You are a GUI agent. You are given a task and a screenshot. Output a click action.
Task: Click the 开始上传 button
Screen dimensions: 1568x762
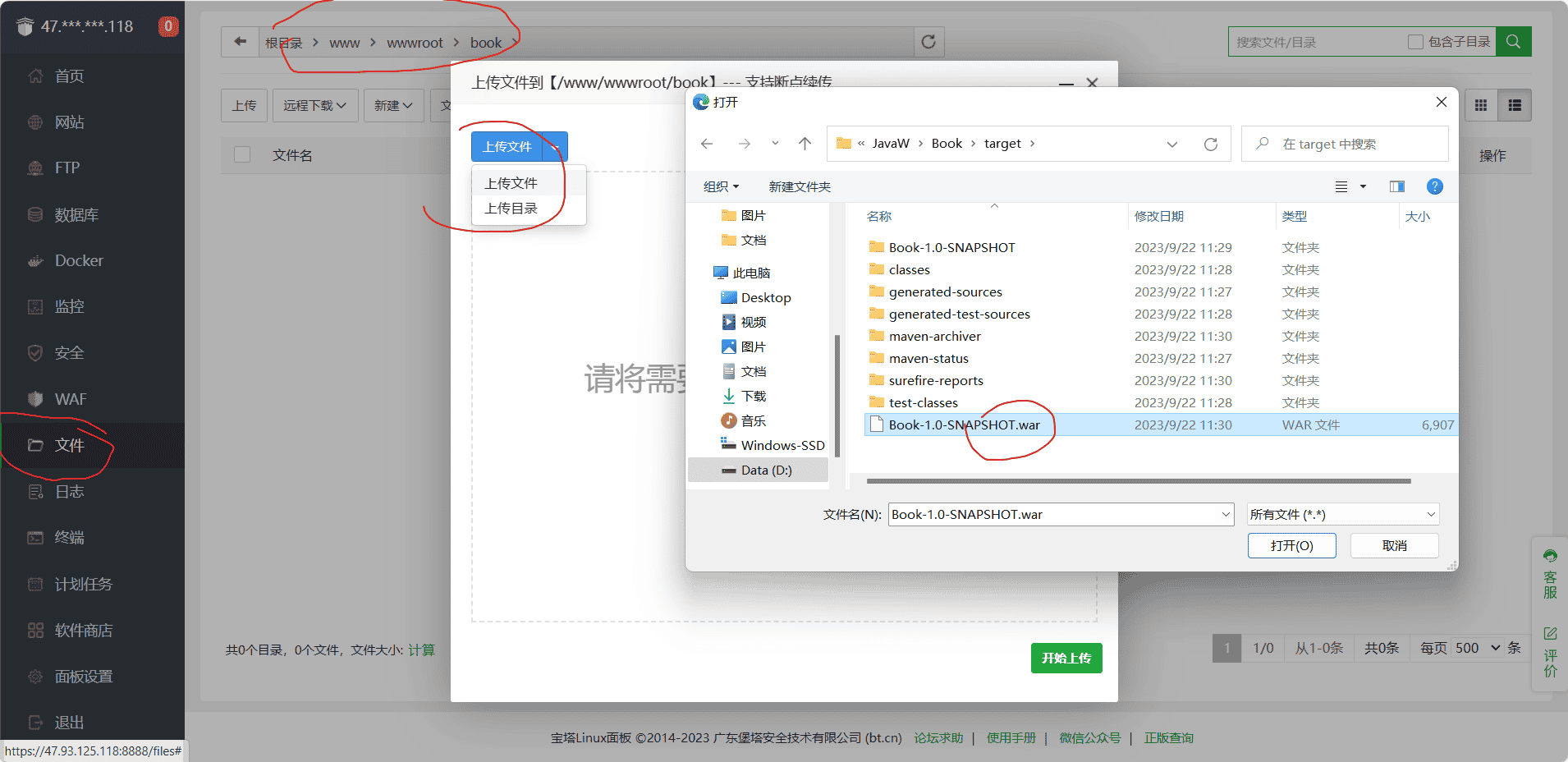pos(1066,658)
